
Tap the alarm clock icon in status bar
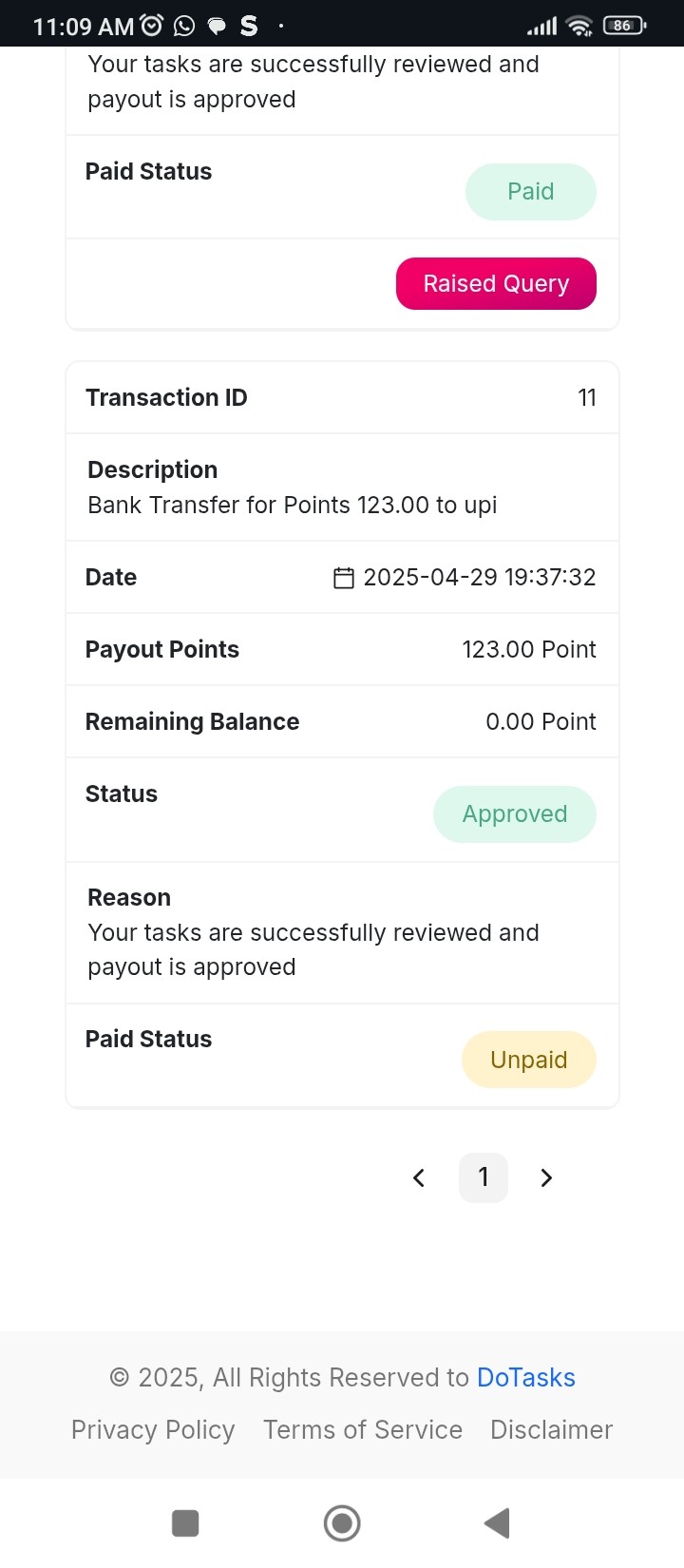coord(152,26)
